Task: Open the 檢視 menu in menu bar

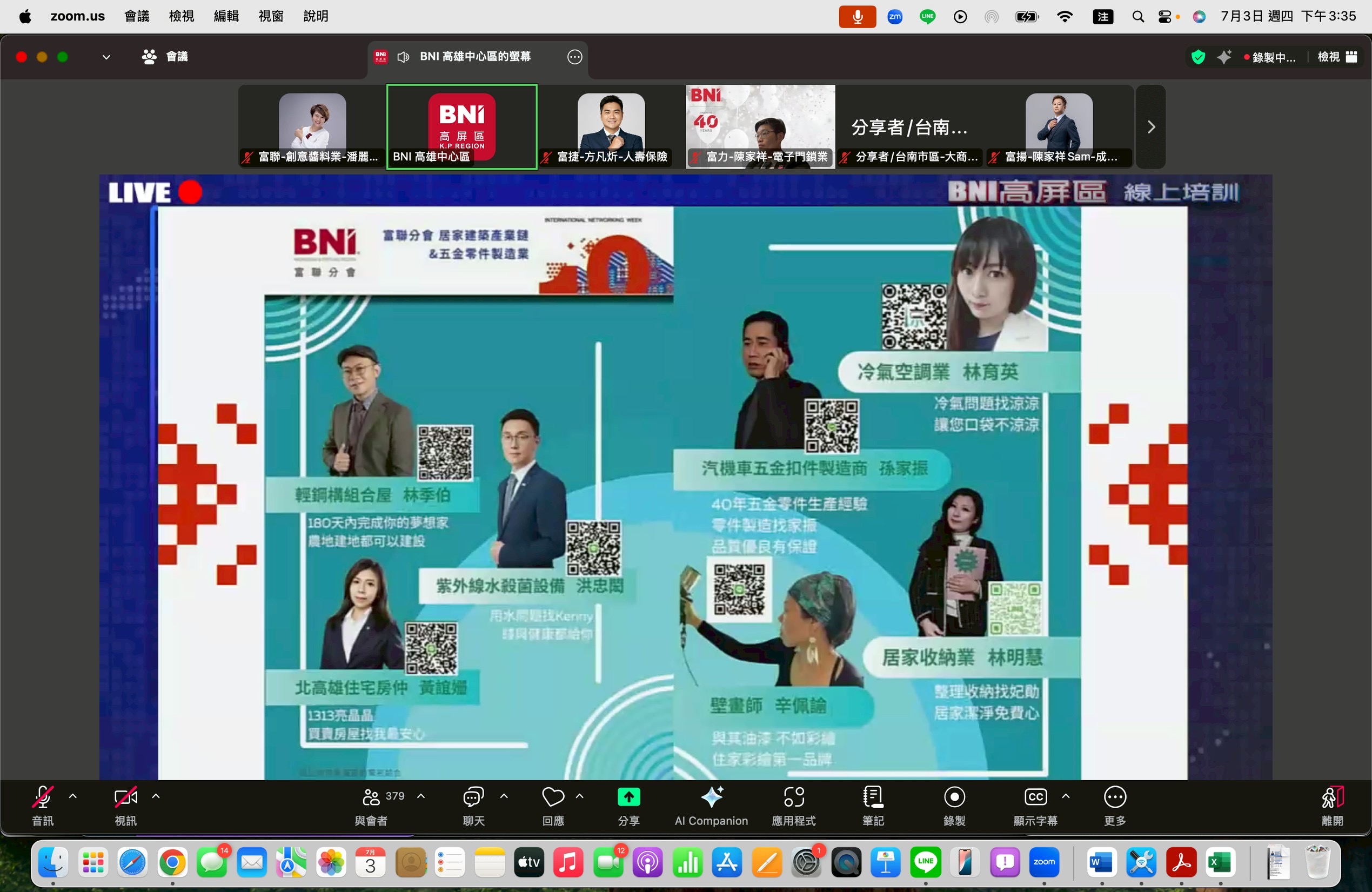Action: click(181, 16)
